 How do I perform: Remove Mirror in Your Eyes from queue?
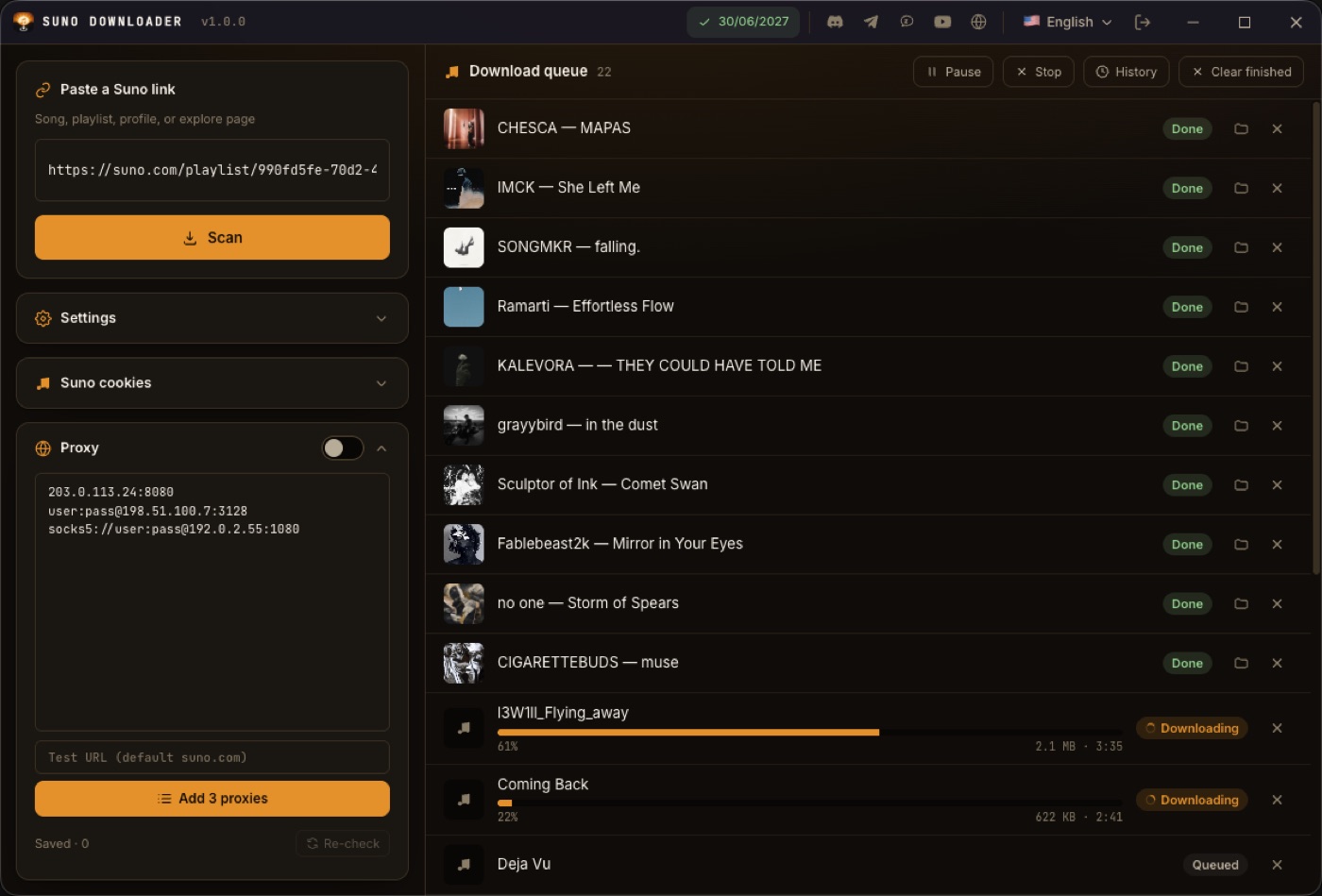pos(1277,545)
